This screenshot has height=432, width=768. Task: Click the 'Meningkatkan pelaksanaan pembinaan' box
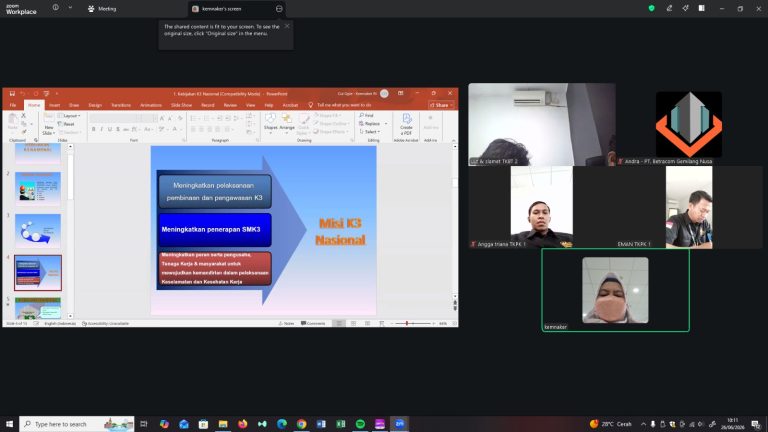(215, 192)
